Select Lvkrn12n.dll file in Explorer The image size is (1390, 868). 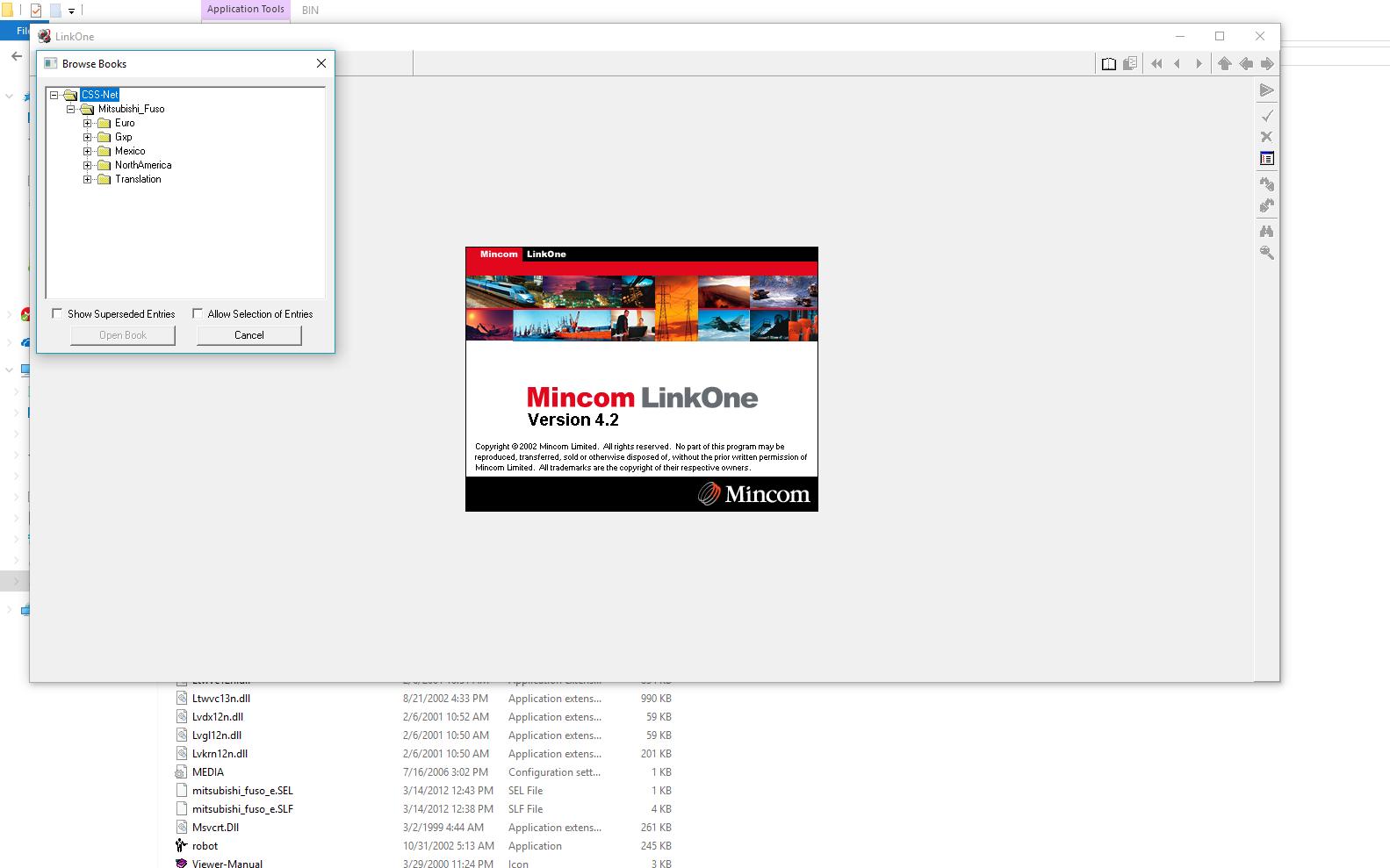click(220, 754)
